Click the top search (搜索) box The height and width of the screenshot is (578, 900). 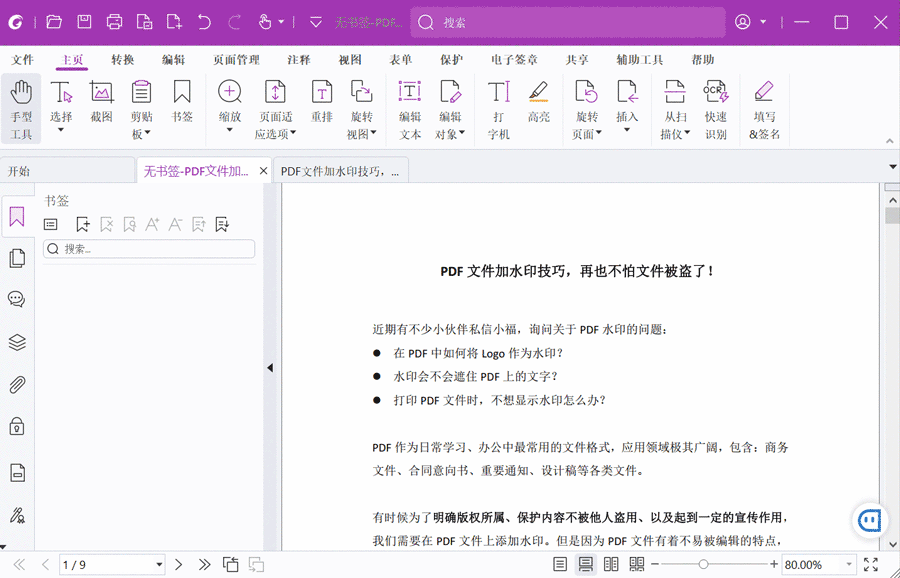568,22
